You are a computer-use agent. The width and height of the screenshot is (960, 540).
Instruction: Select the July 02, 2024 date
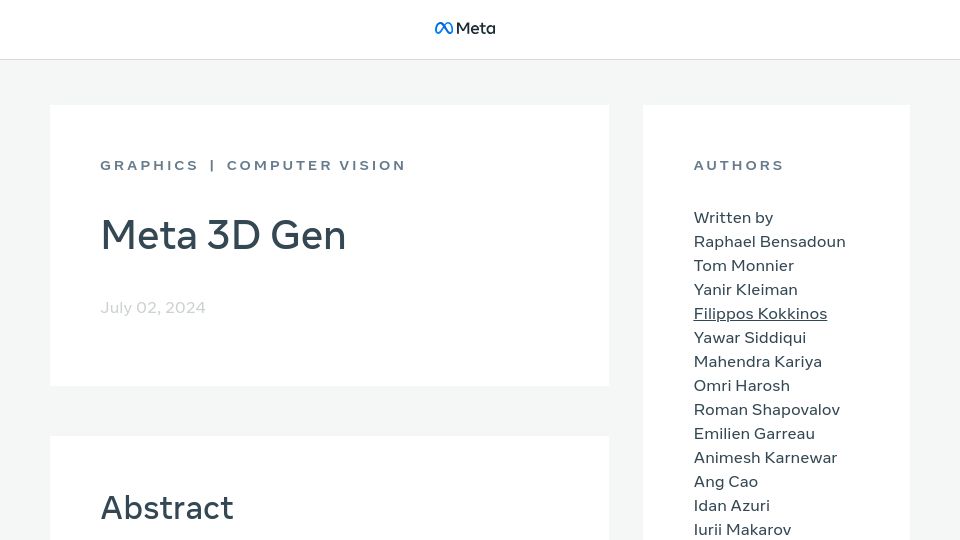[x=153, y=307]
